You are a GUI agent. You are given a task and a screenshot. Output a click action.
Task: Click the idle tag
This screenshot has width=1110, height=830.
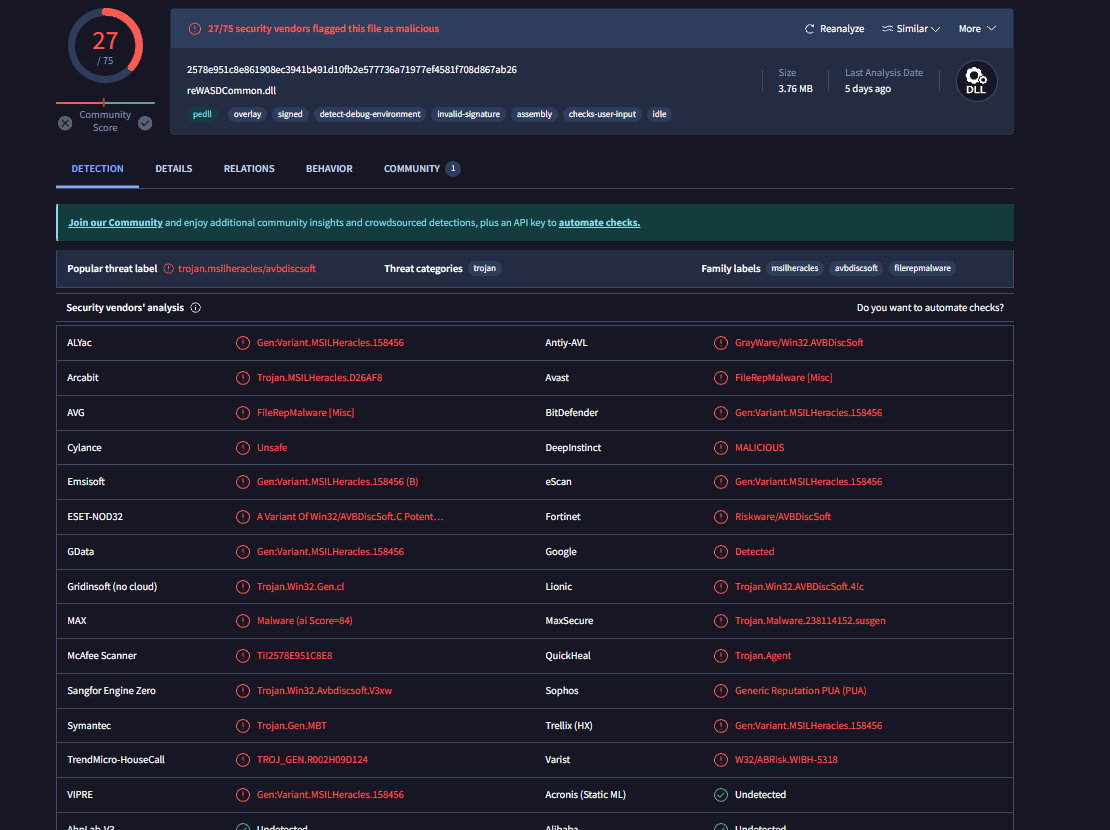[x=659, y=114]
